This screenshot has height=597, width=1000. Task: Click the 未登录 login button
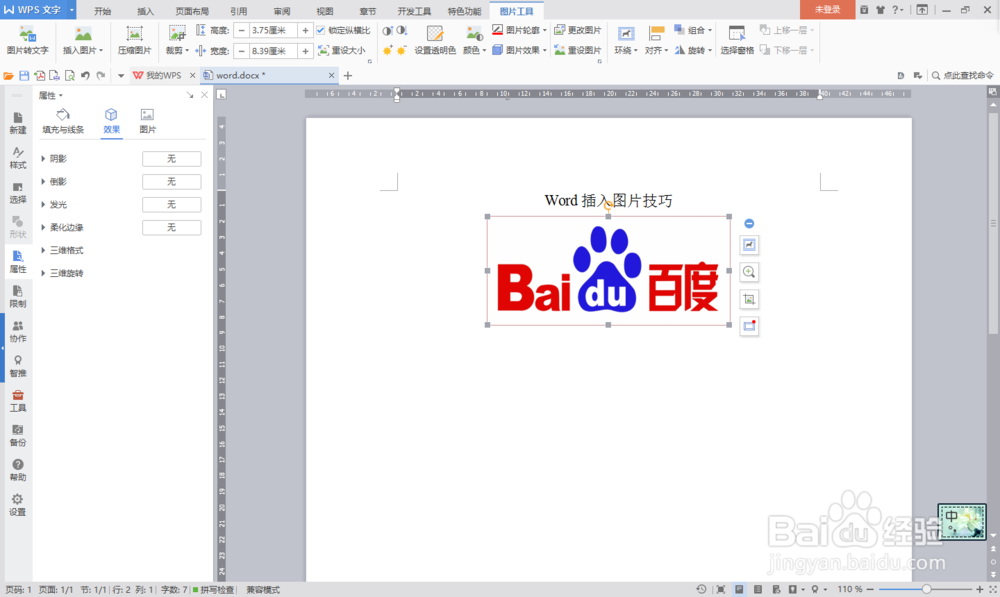pos(827,10)
